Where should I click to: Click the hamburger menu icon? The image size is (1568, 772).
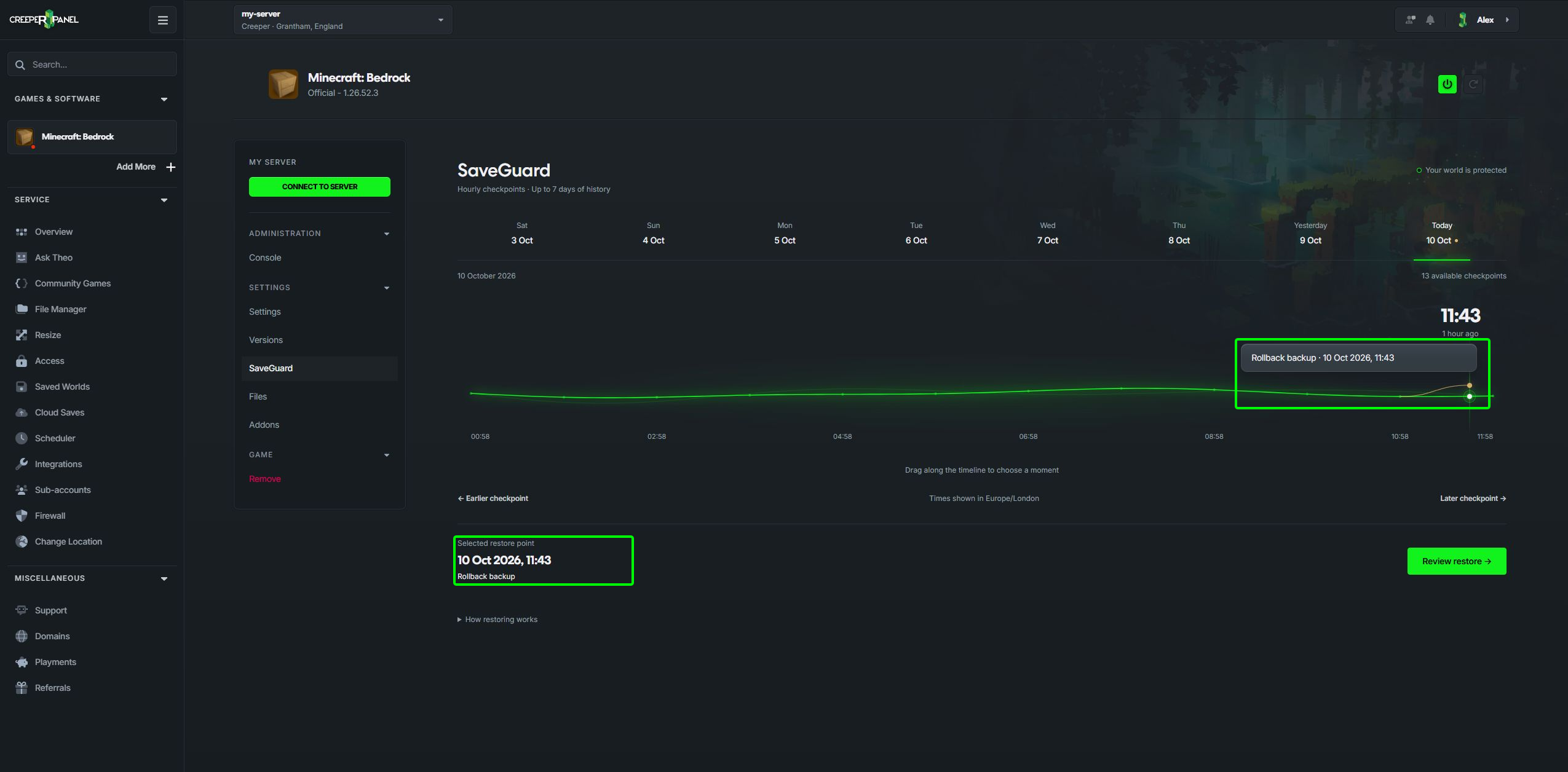[163, 20]
